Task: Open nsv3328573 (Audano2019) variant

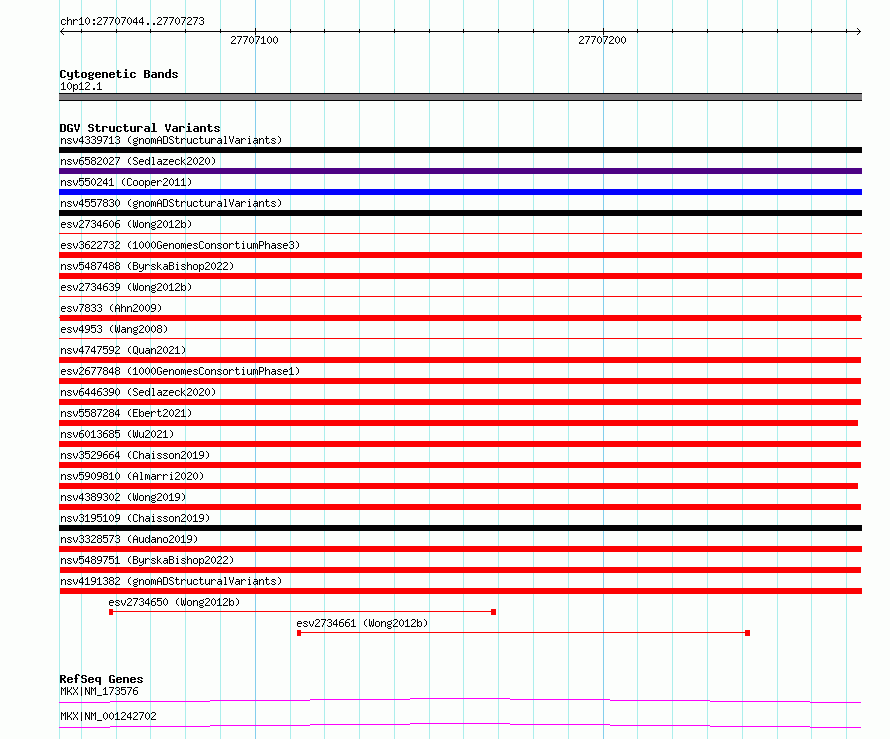Action: pos(129,539)
